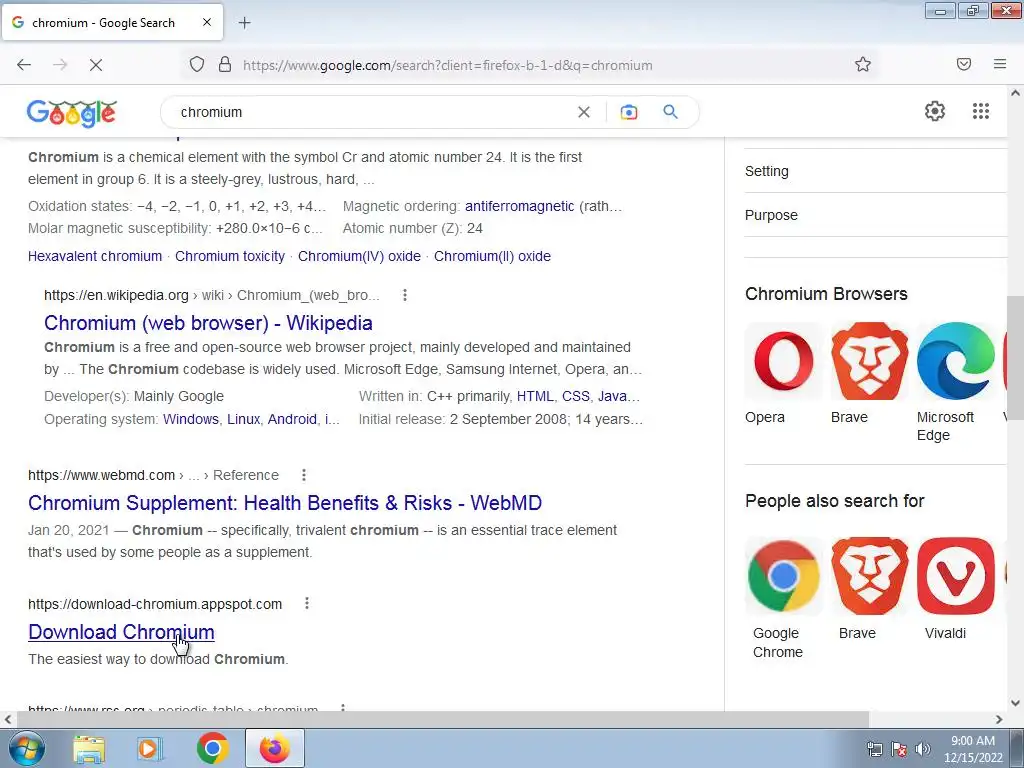Open the download-chromium.appspot.com result's three-dot menu
Image resolution: width=1024 pixels, height=768 pixels.
(x=307, y=603)
